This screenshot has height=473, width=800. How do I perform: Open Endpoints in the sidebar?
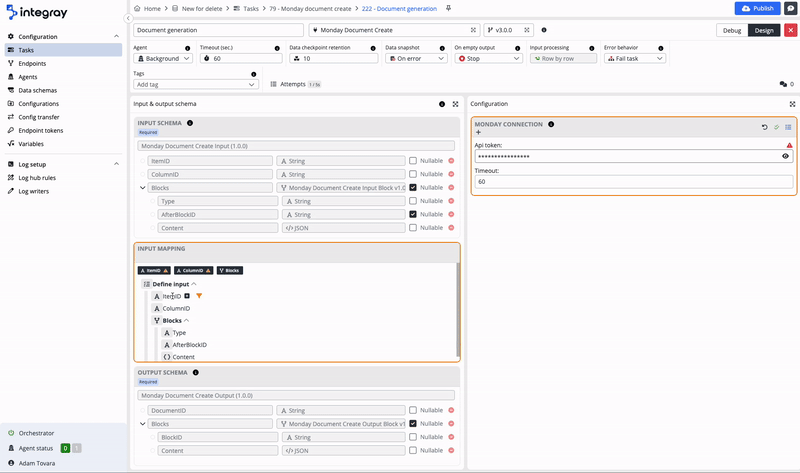click(x=33, y=63)
